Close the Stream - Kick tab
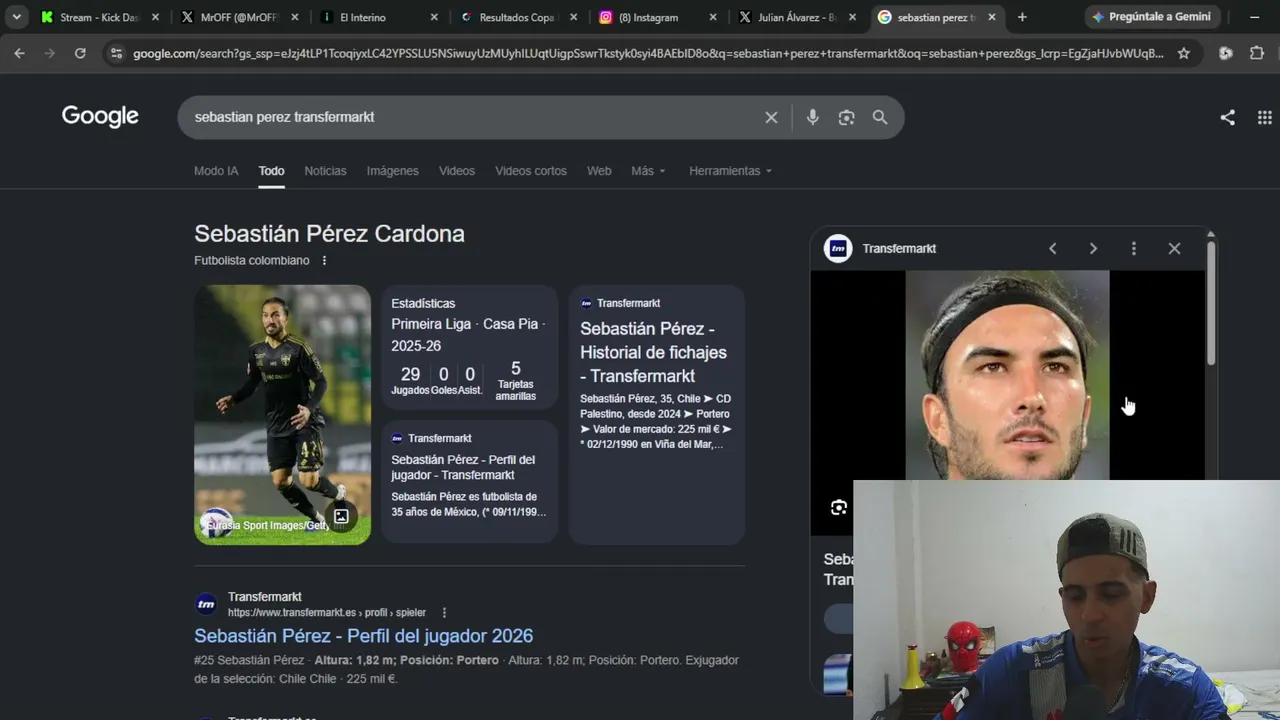 tap(155, 17)
